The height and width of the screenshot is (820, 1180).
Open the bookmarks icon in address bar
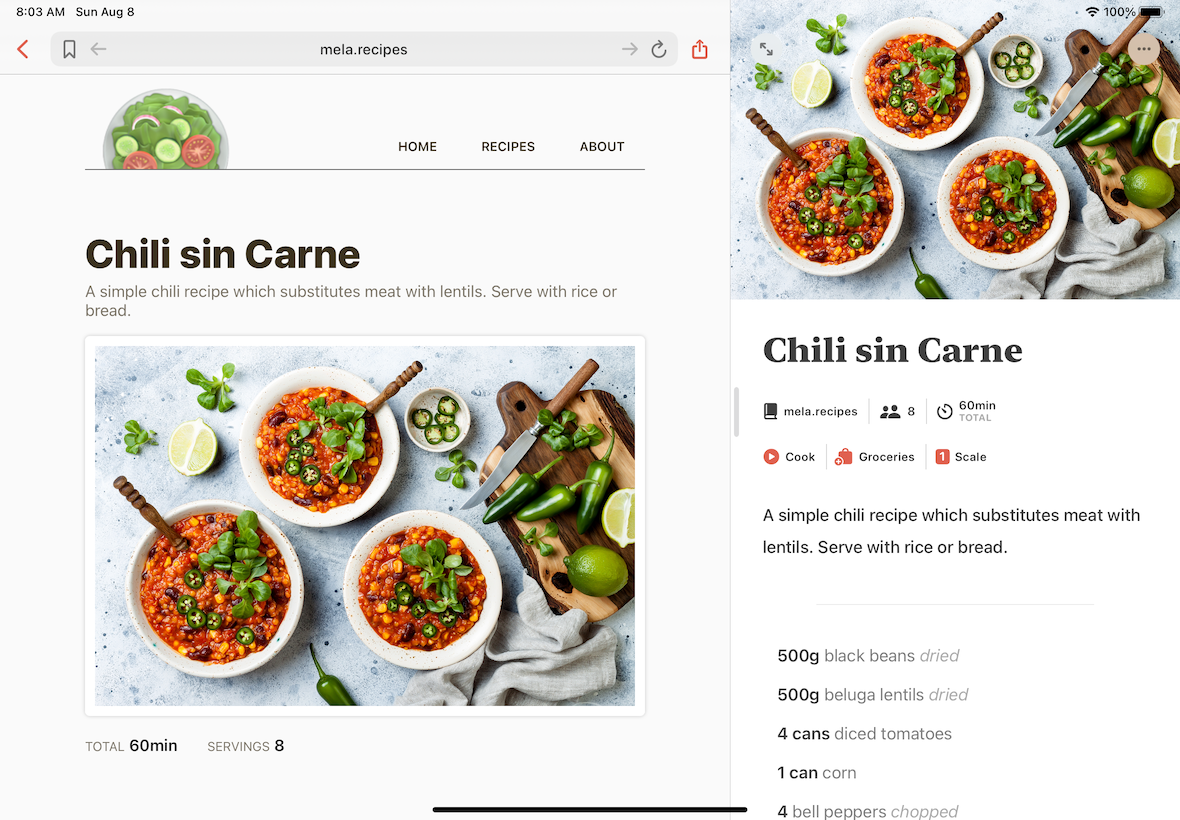pos(69,50)
